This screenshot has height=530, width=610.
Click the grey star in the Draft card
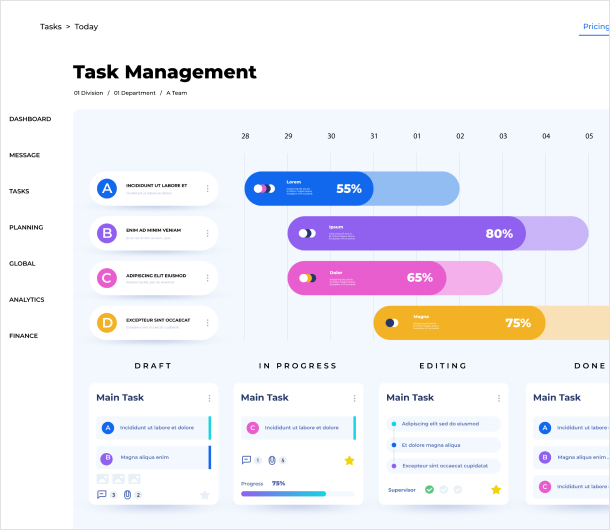point(205,494)
